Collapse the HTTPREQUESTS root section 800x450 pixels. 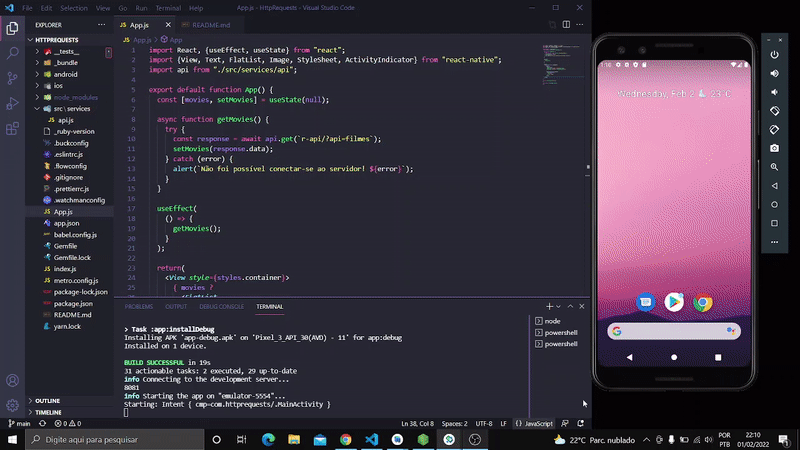pos(57,40)
